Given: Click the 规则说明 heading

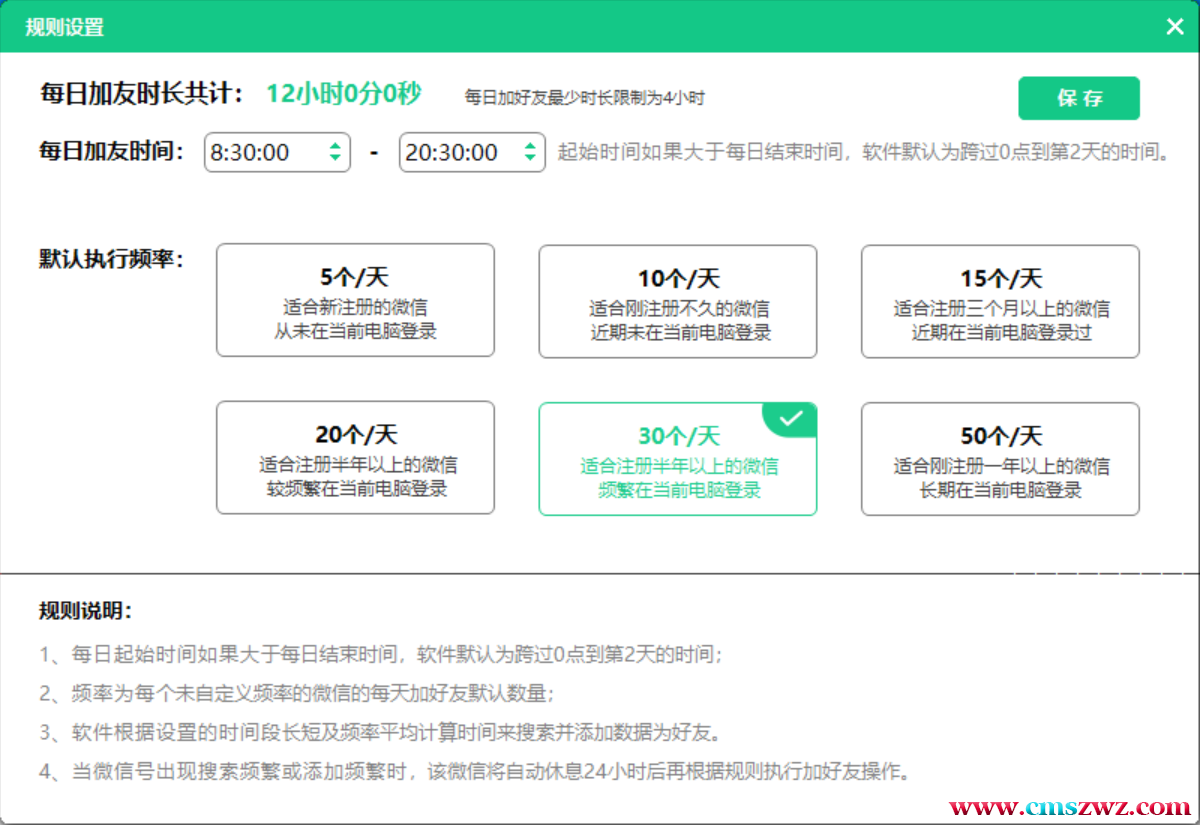Looking at the screenshot, I should point(85,611).
